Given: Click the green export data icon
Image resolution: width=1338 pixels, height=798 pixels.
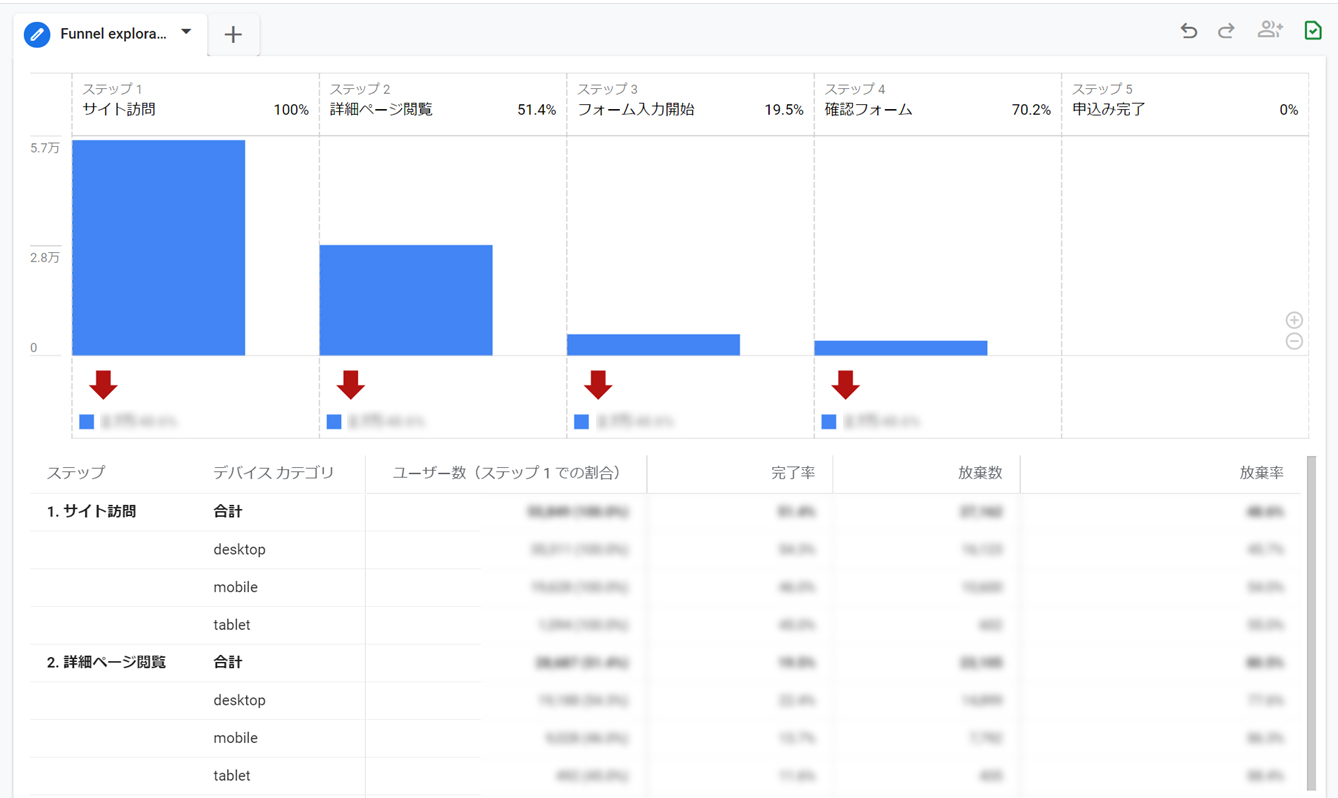Looking at the screenshot, I should coord(1313,30).
